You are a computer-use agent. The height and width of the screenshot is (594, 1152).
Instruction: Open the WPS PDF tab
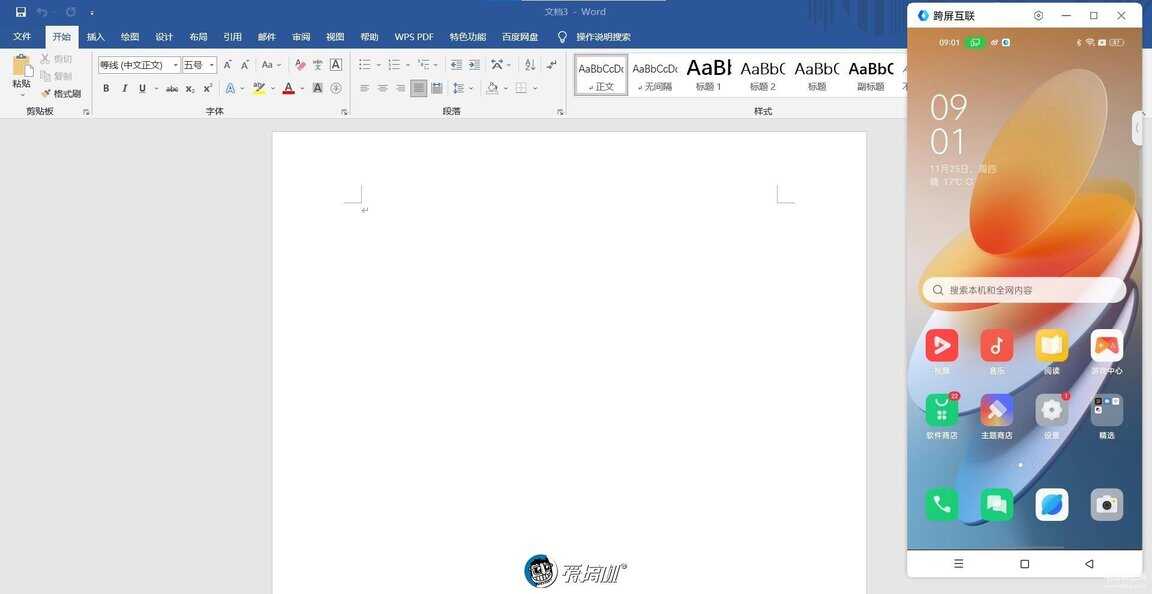(x=414, y=37)
